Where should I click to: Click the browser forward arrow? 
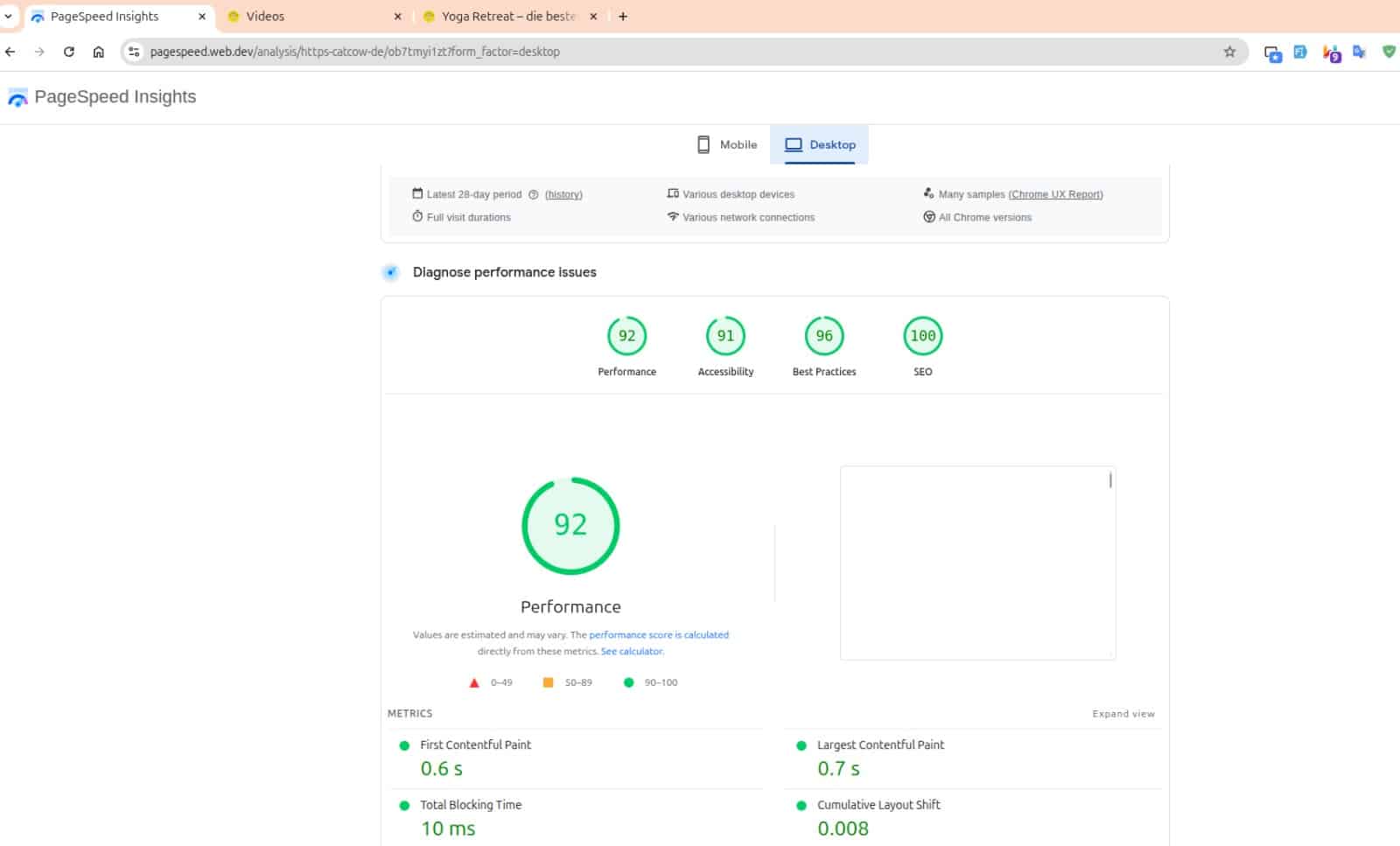39,52
